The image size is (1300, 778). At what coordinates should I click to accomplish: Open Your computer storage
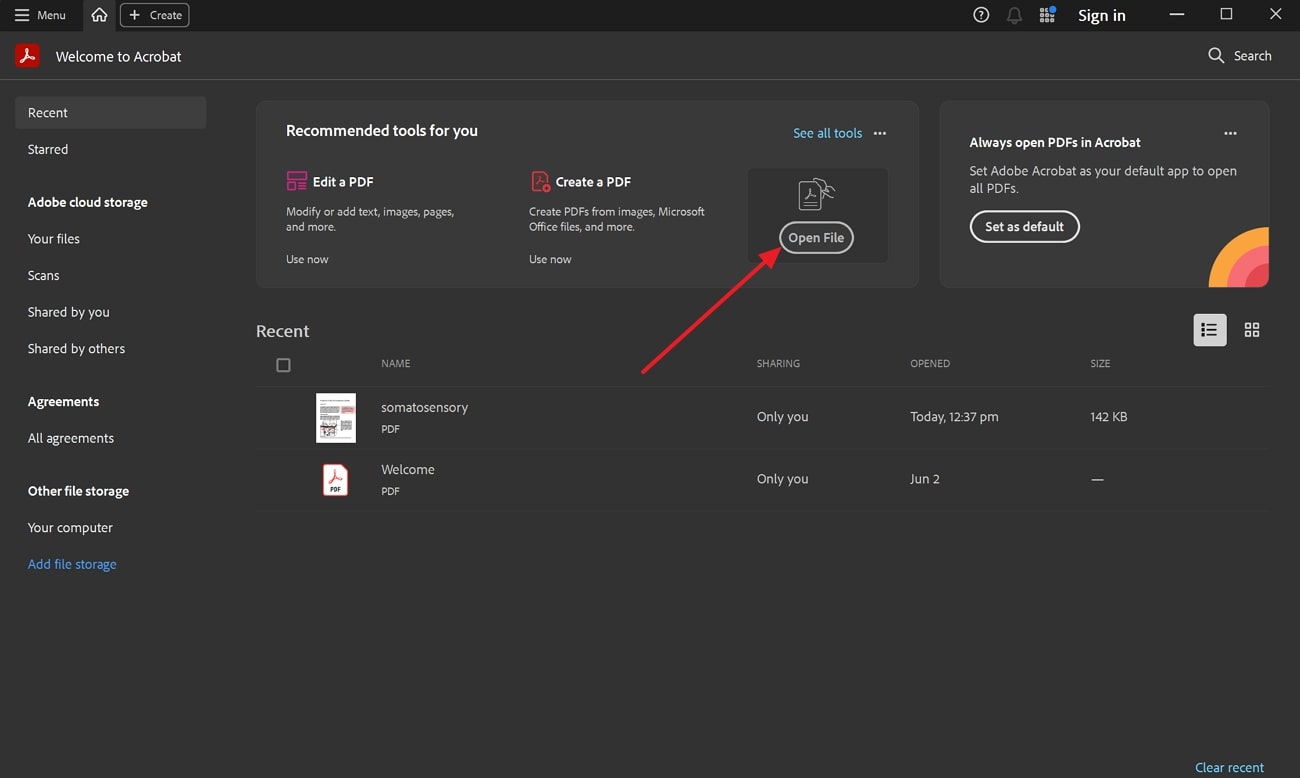70,528
